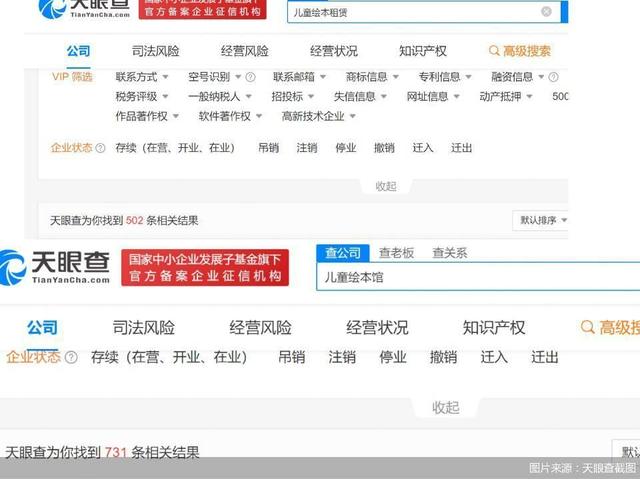Screen dimensions: 640x479
Task: Expand the 商标信息 filter dropdown
Action: coord(372,77)
